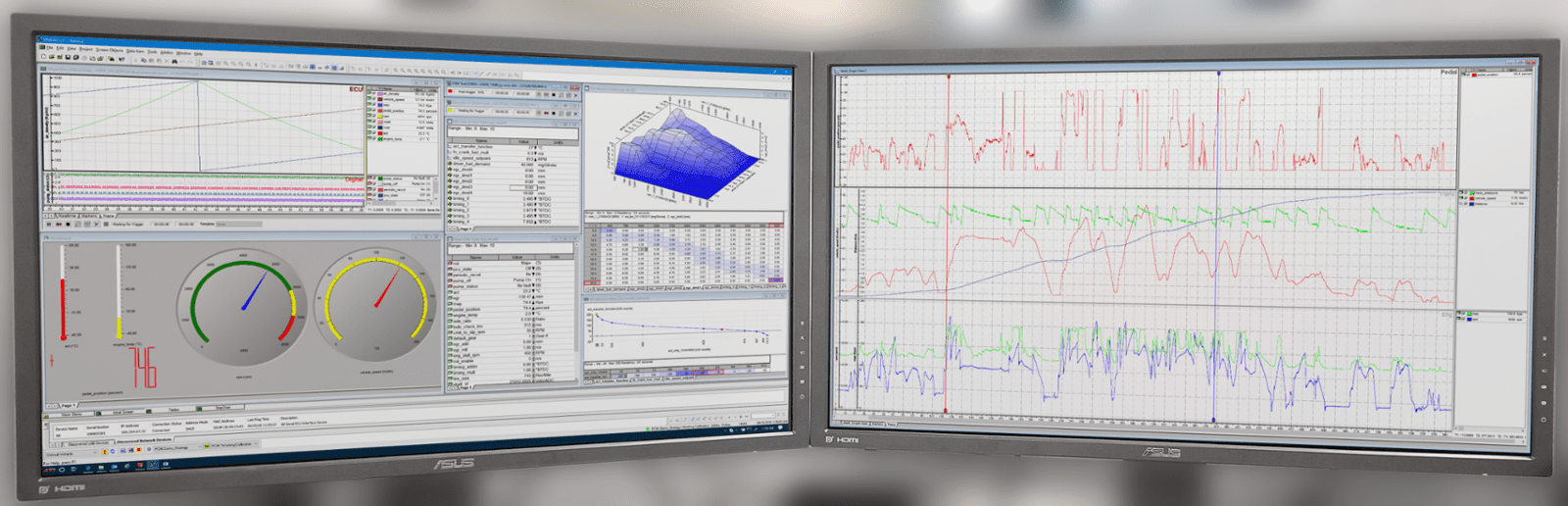
Task: Click the Units column header in upper table
Action: coord(558,142)
